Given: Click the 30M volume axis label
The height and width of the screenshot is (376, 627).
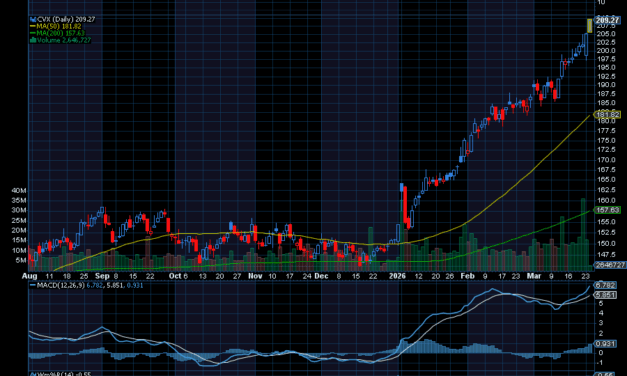Looking at the screenshot, I should (19, 210).
